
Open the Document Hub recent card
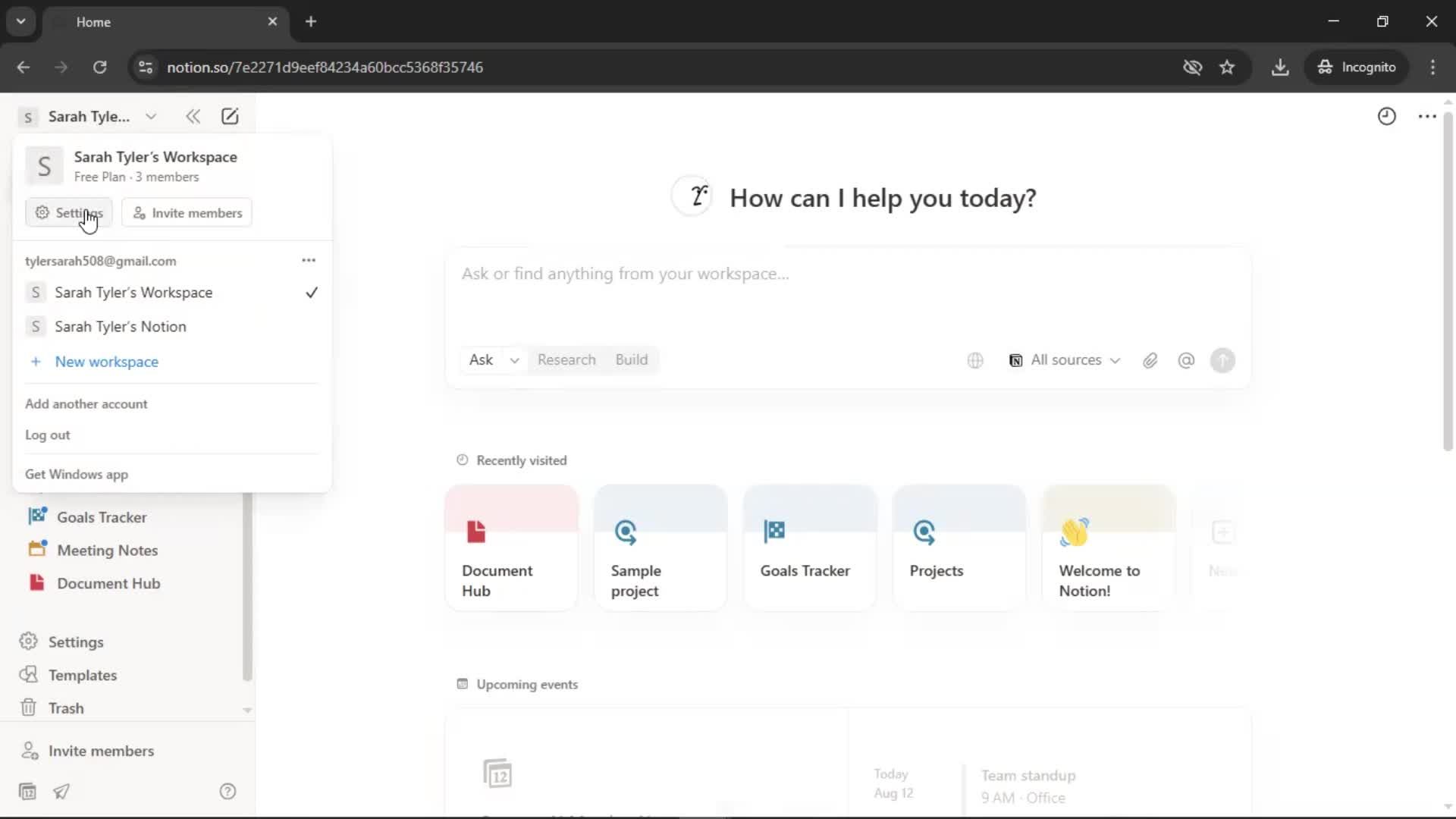click(x=512, y=548)
